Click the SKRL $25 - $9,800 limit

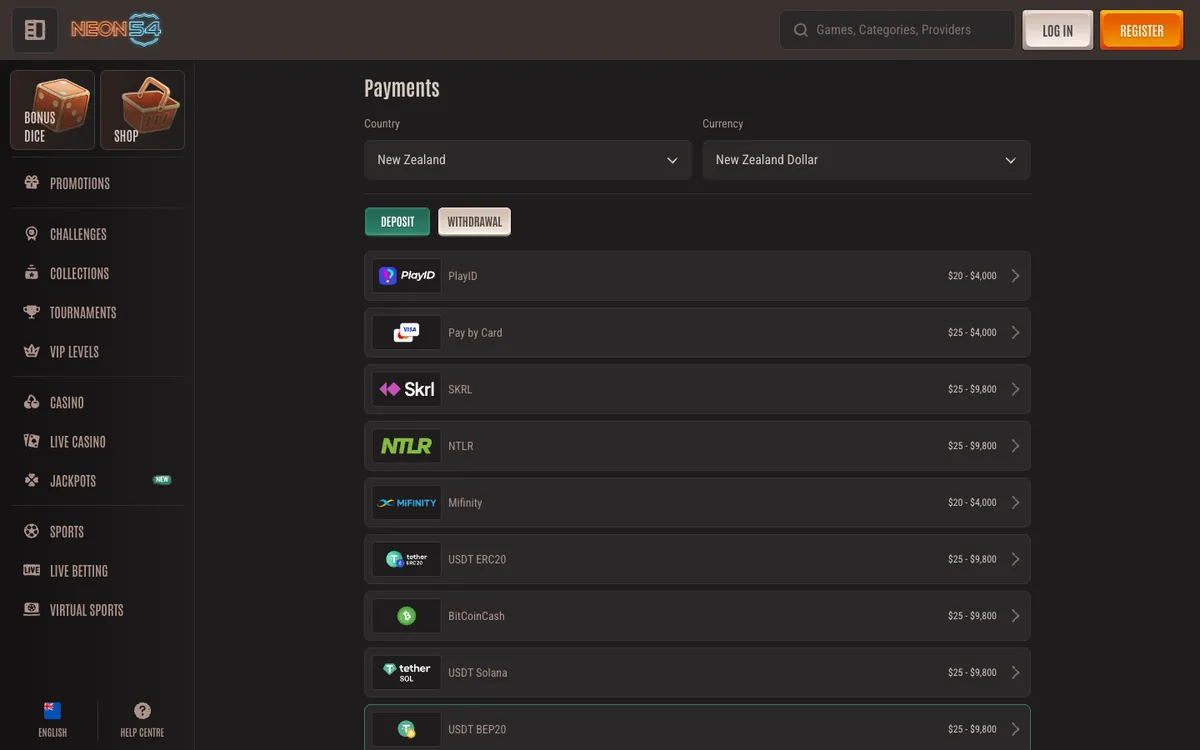972,389
